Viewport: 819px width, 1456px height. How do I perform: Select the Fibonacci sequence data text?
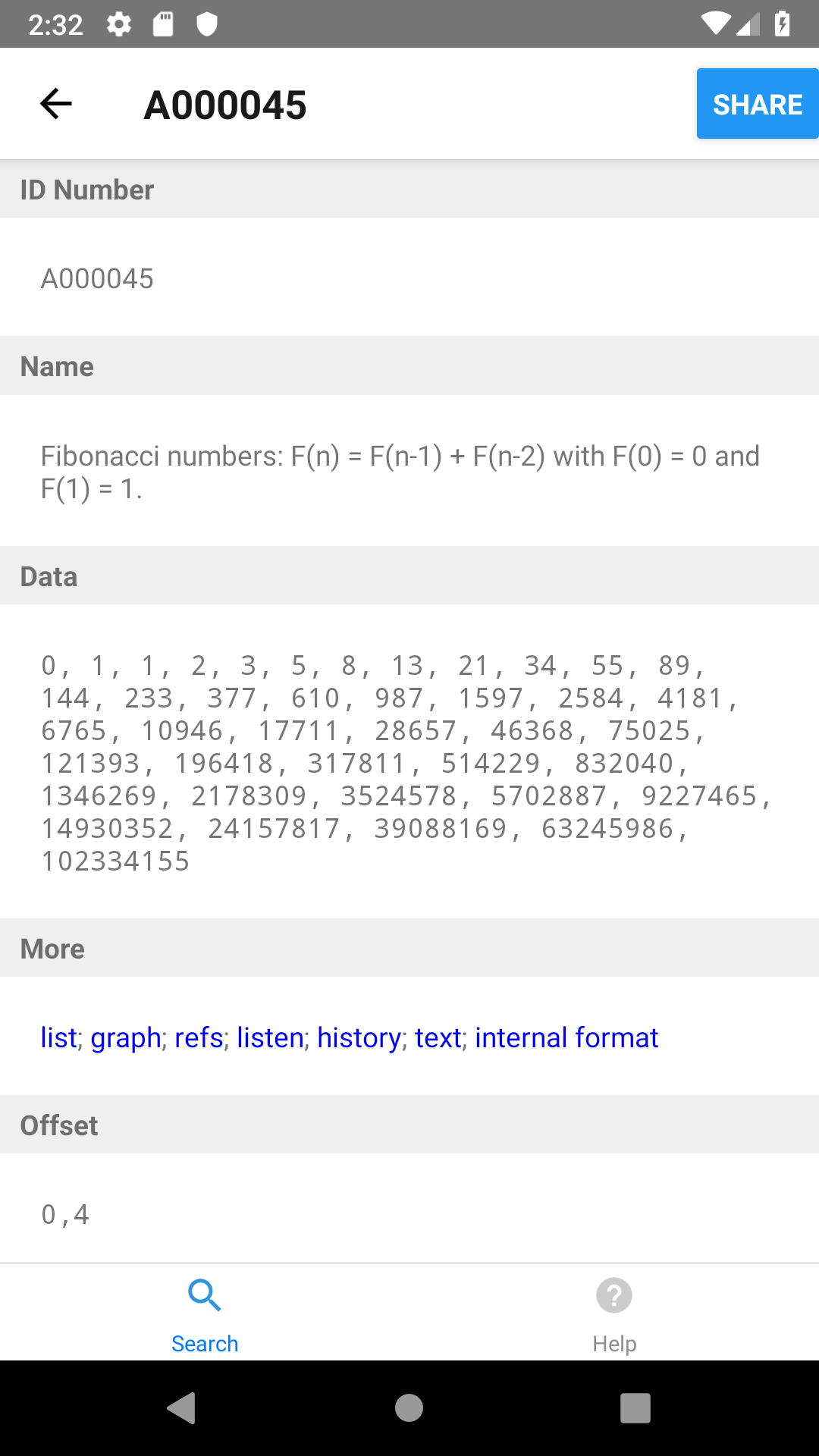(x=406, y=763)
